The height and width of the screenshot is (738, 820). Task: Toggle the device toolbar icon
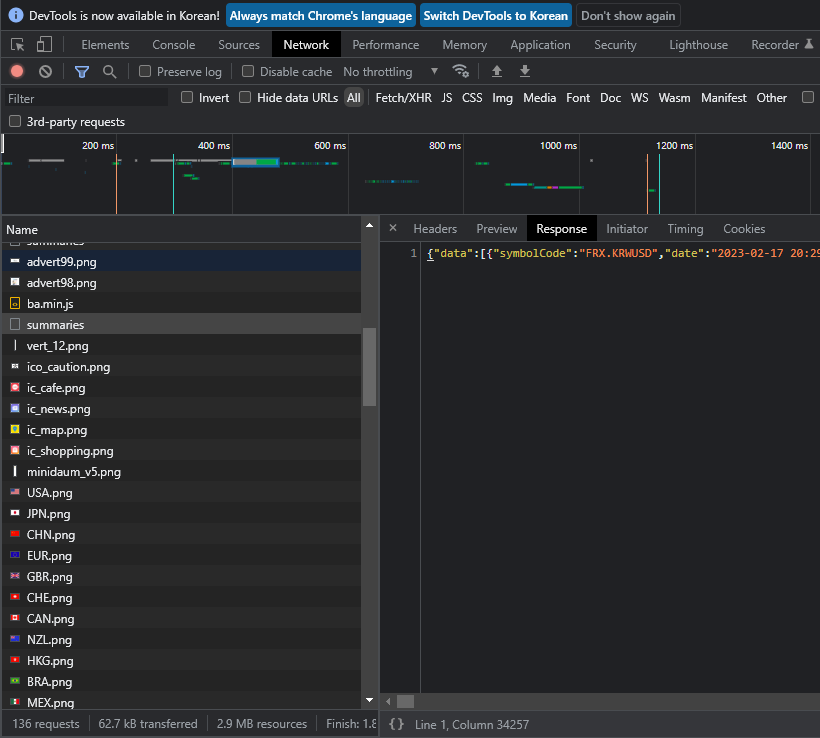[44, 44]
